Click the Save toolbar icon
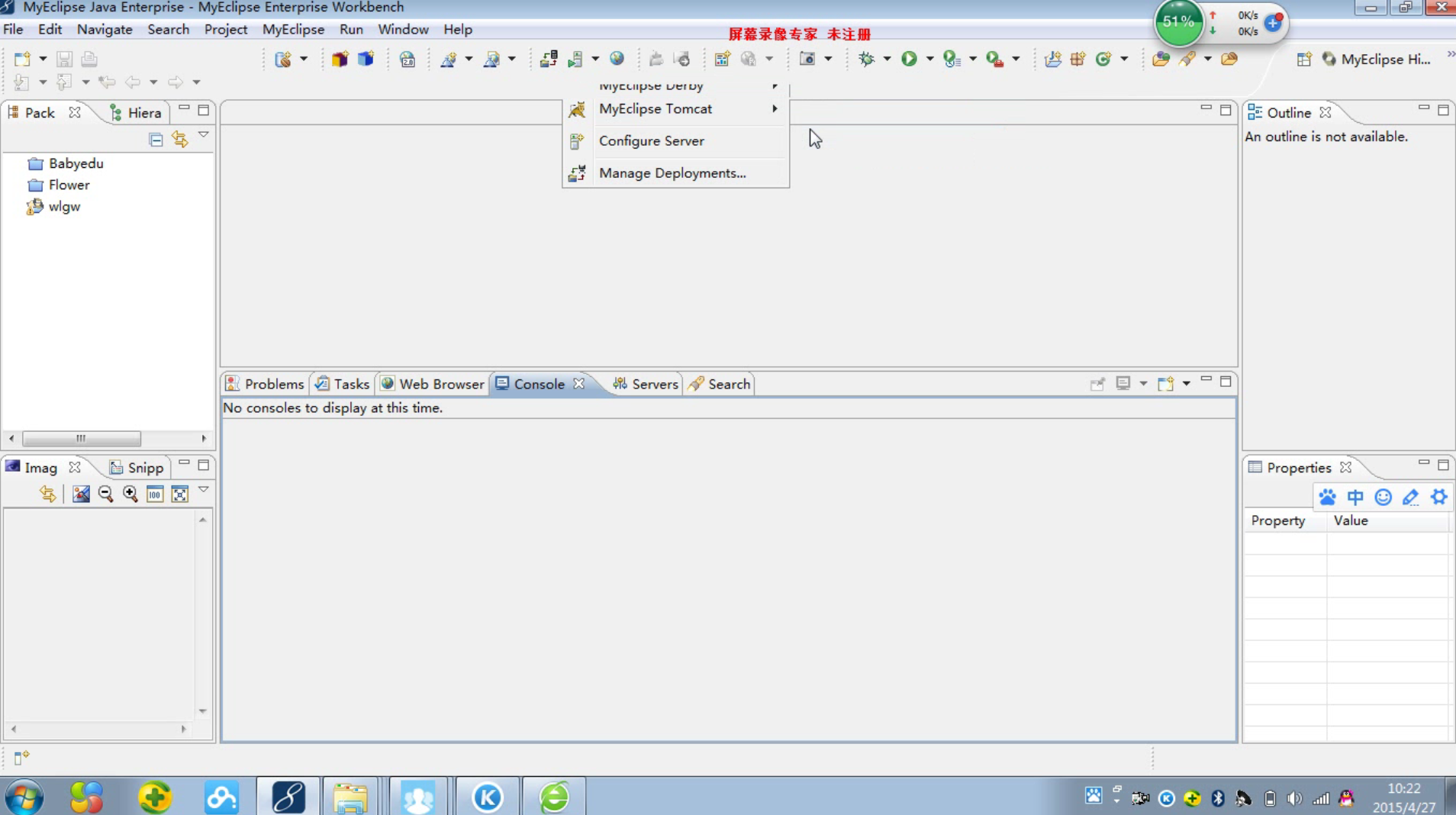This screenshot has height=815, width=1456. click(64, 59)
